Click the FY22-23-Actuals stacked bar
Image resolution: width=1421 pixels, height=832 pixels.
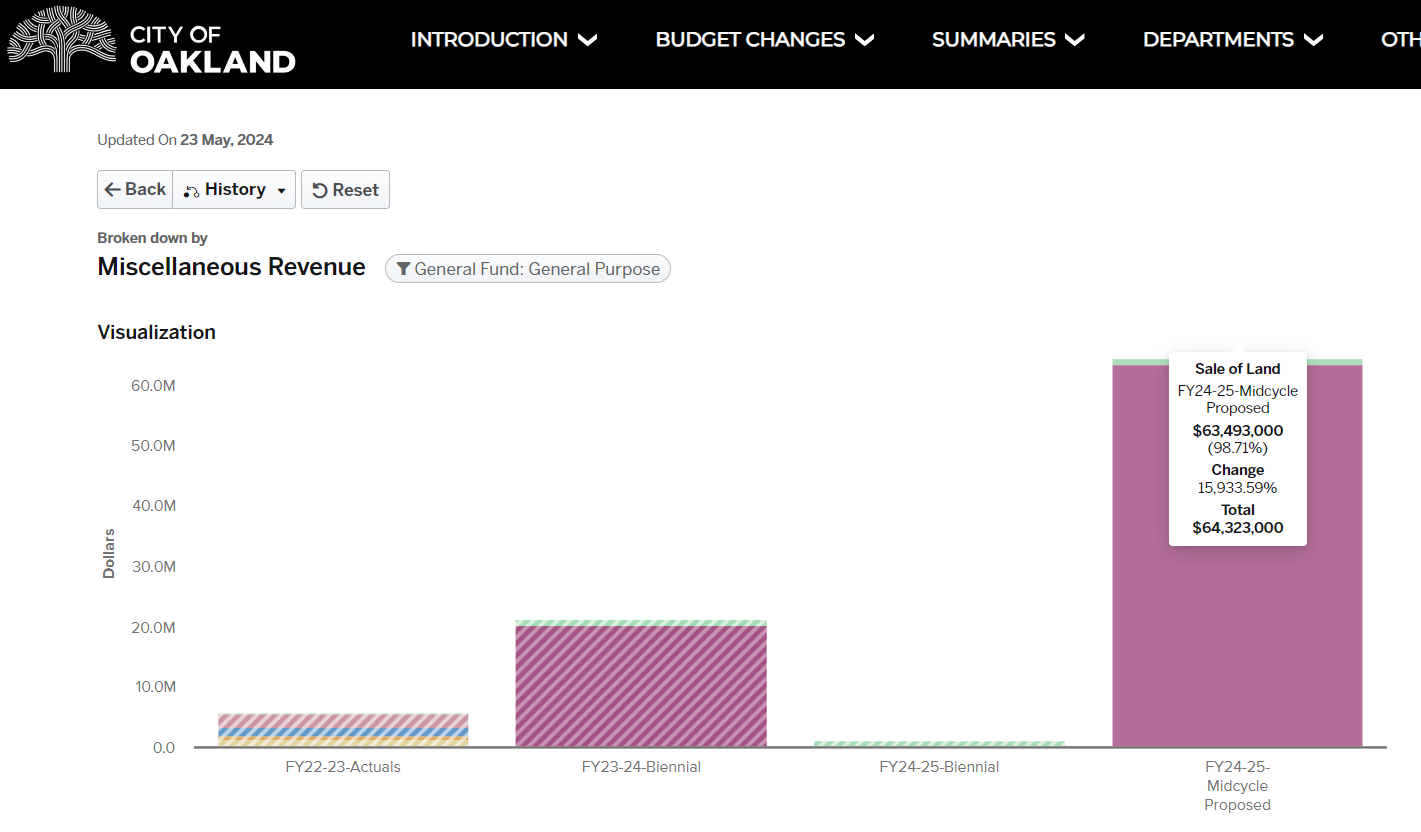pos(343,730)
